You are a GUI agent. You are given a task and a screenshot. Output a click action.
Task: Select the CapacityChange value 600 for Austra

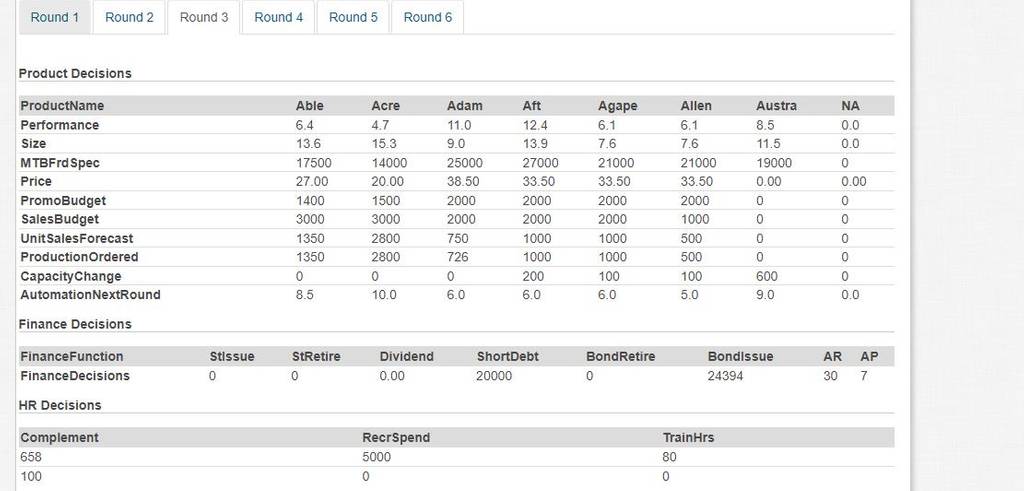pos(767,276)
